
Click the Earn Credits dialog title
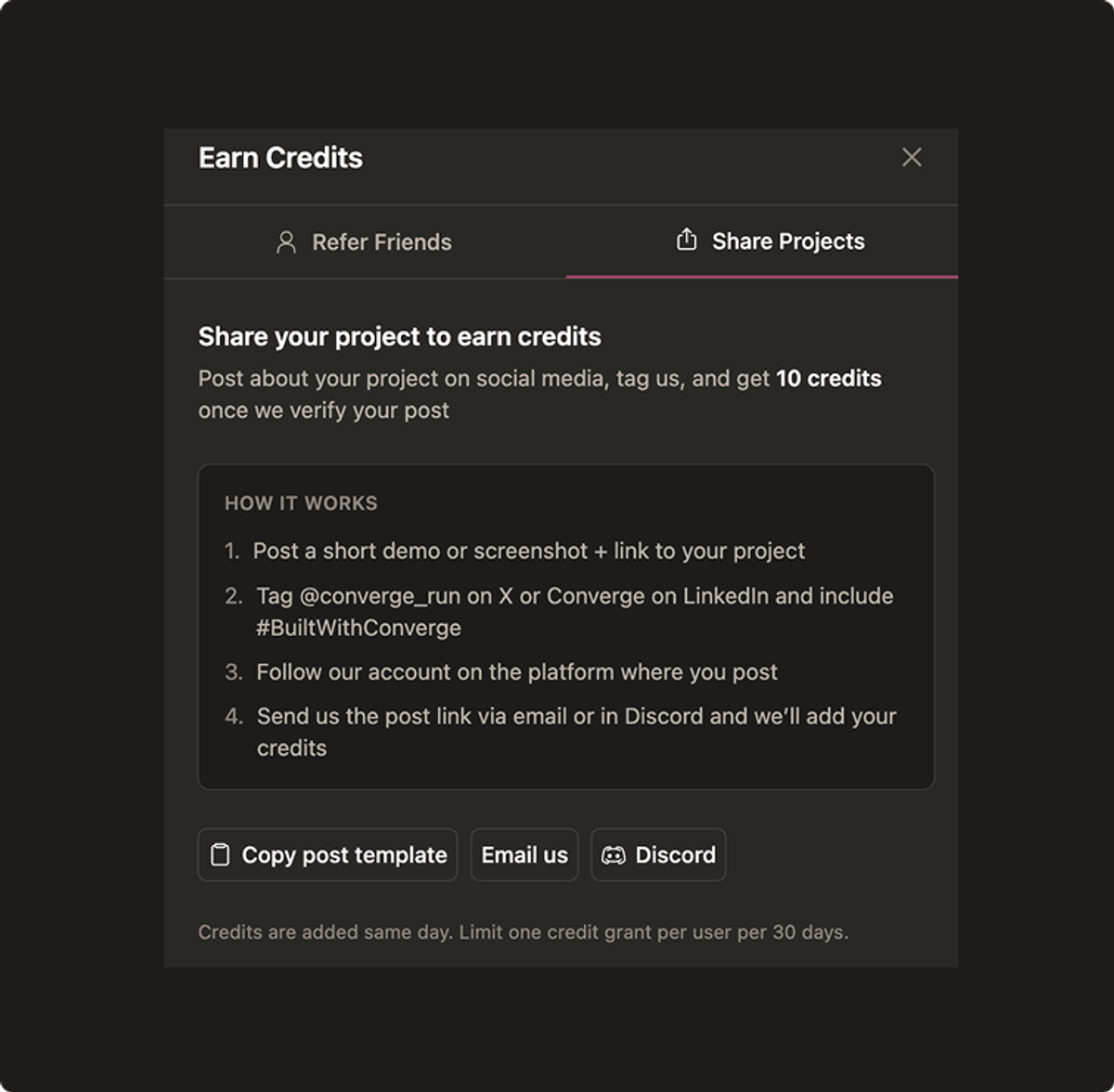[279, 157]
